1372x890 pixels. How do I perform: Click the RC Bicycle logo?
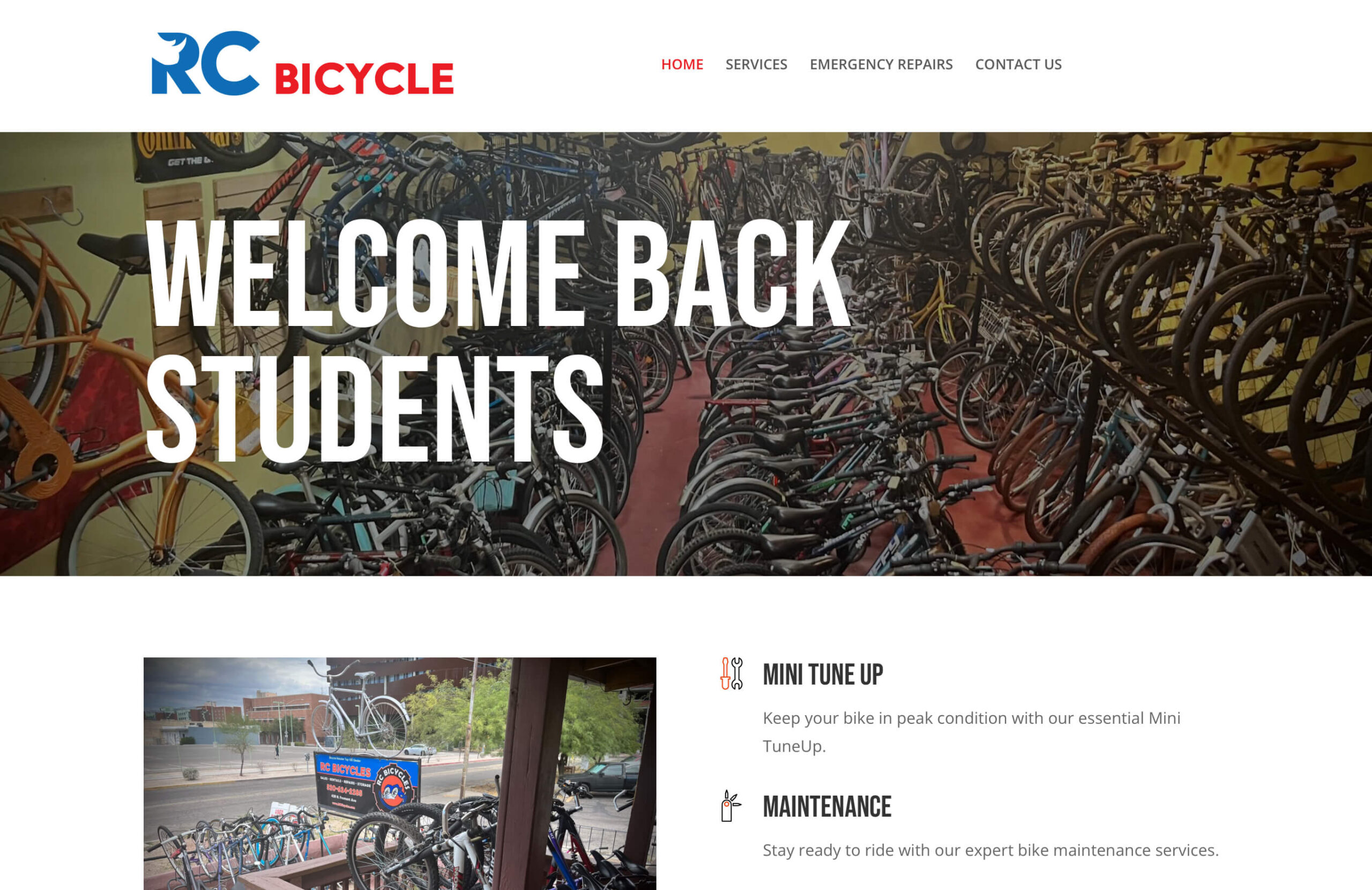pyautogui.click(x=302, y=63)
